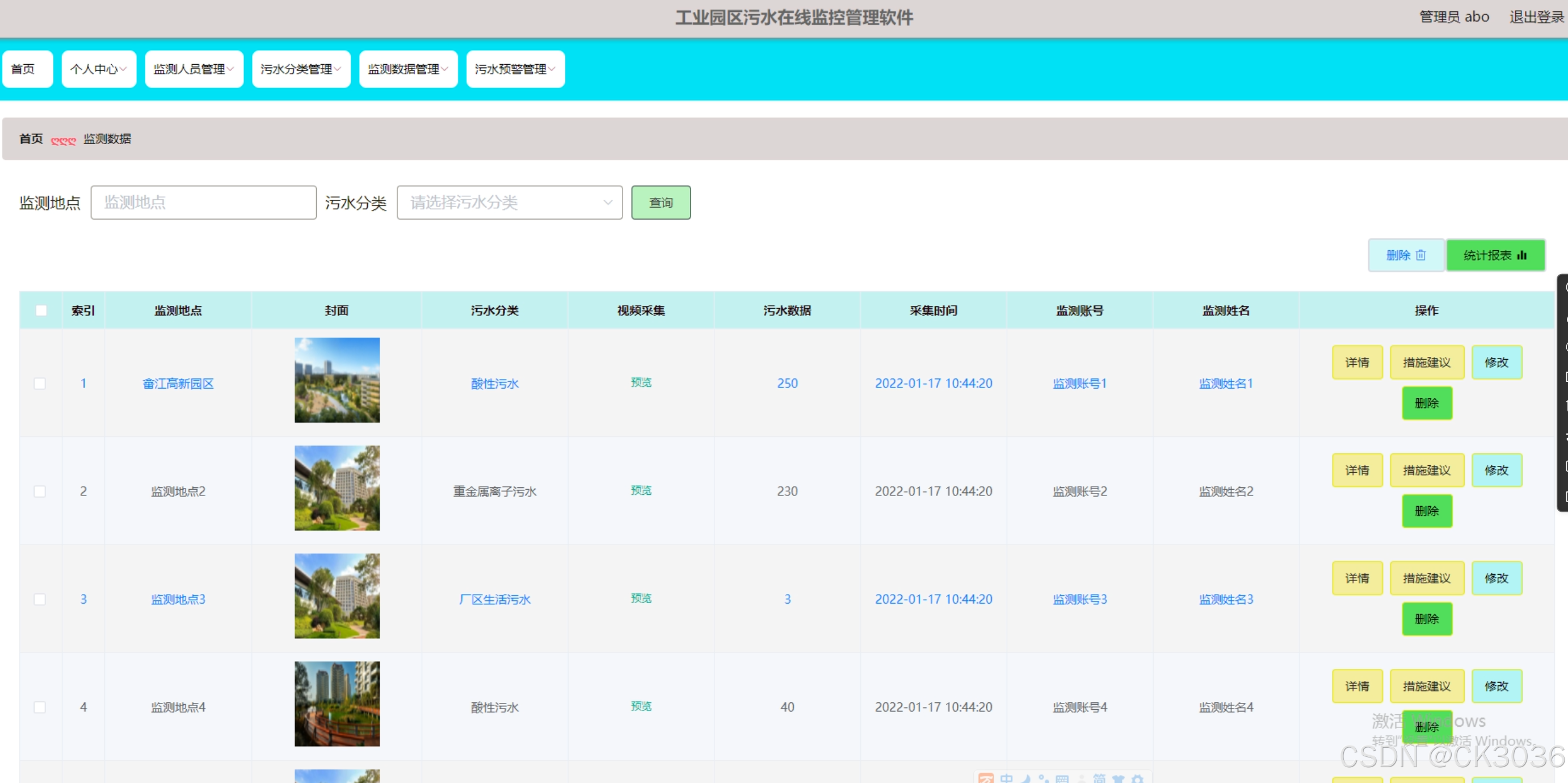Open the 污水预警管理 menu item

515,69
